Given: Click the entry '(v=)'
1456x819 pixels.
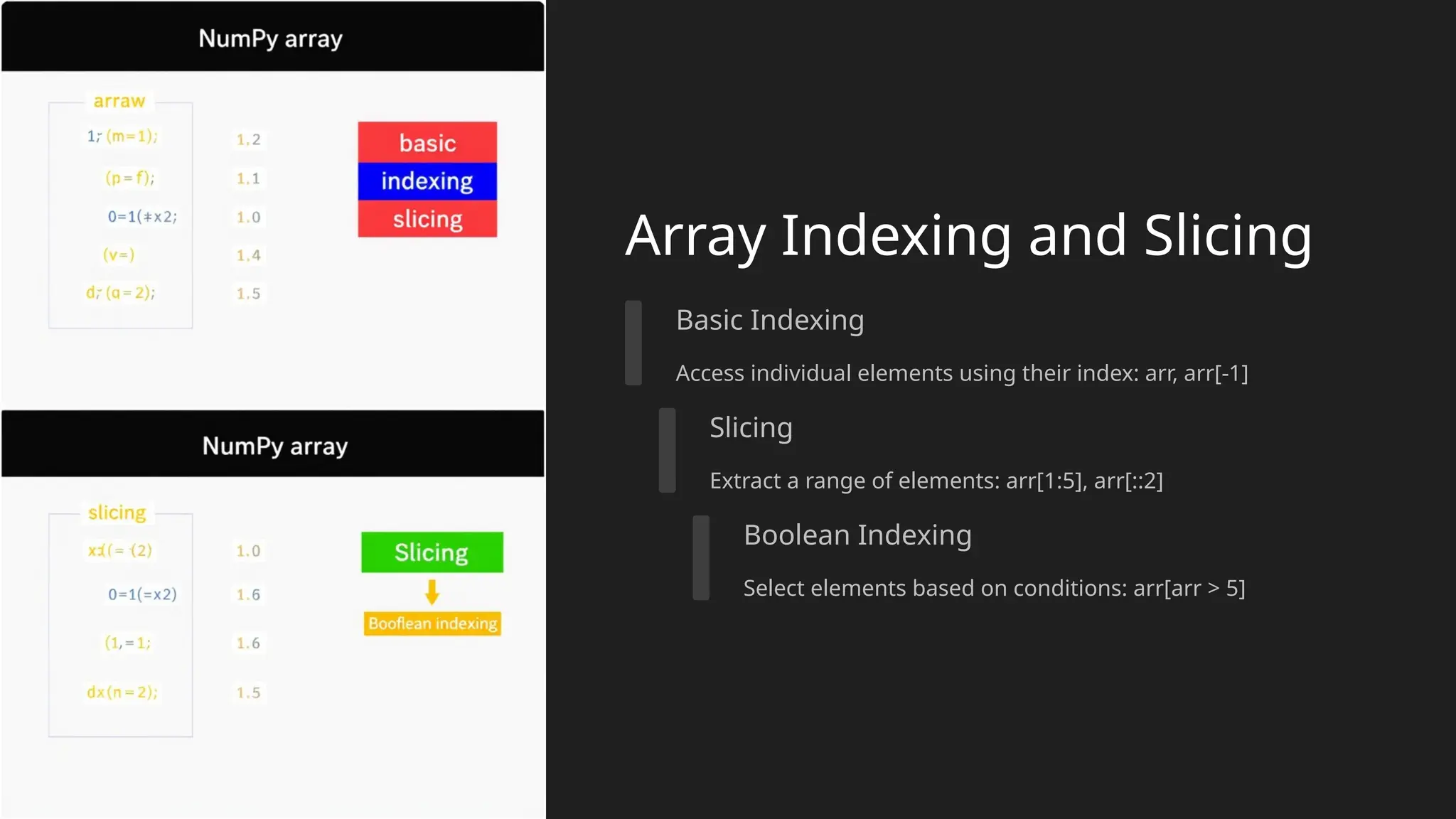Looking at the screenshot, I should click(x=119, y=255).
